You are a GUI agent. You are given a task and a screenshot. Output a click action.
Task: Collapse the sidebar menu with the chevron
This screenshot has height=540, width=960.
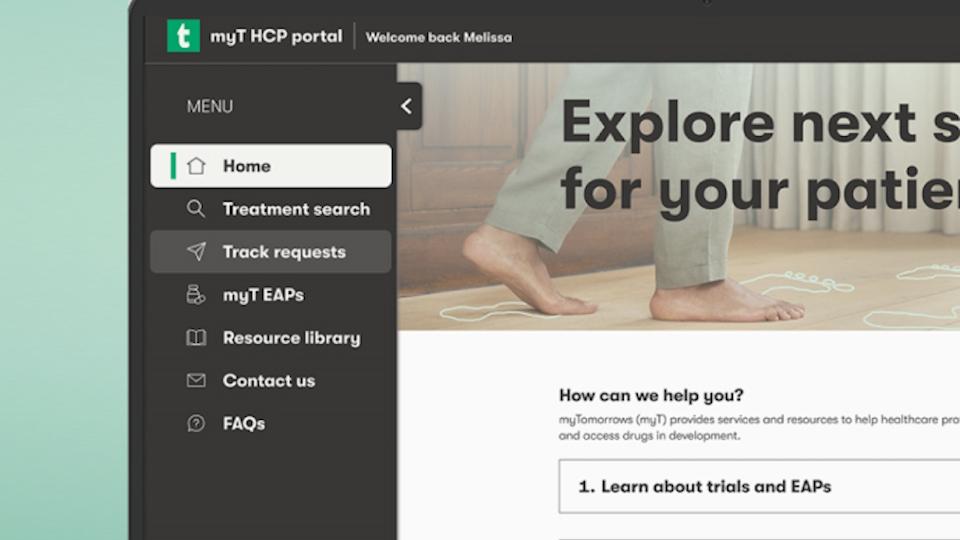407,106
